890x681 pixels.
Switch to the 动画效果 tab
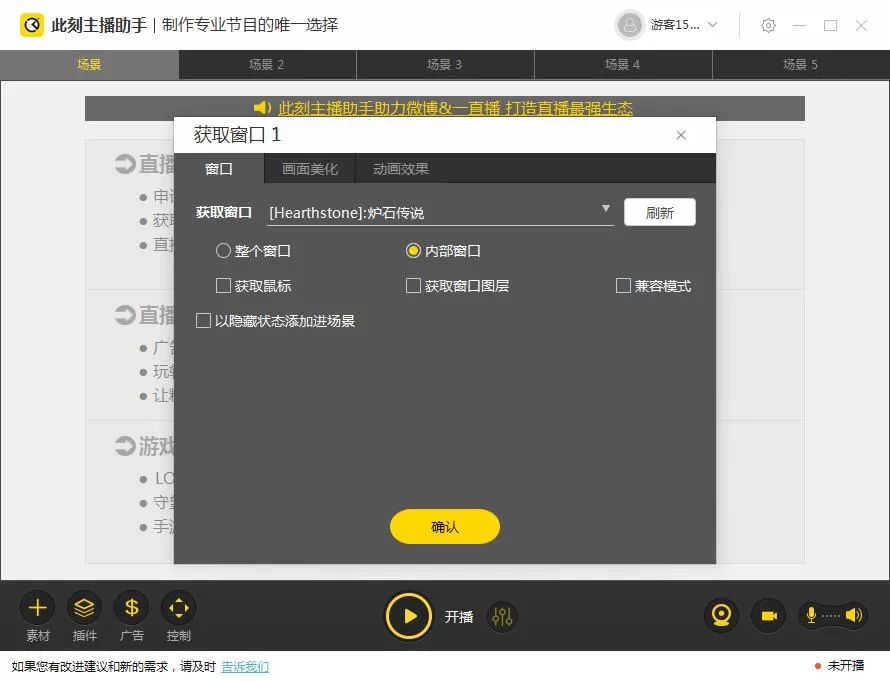coord(401,169)
